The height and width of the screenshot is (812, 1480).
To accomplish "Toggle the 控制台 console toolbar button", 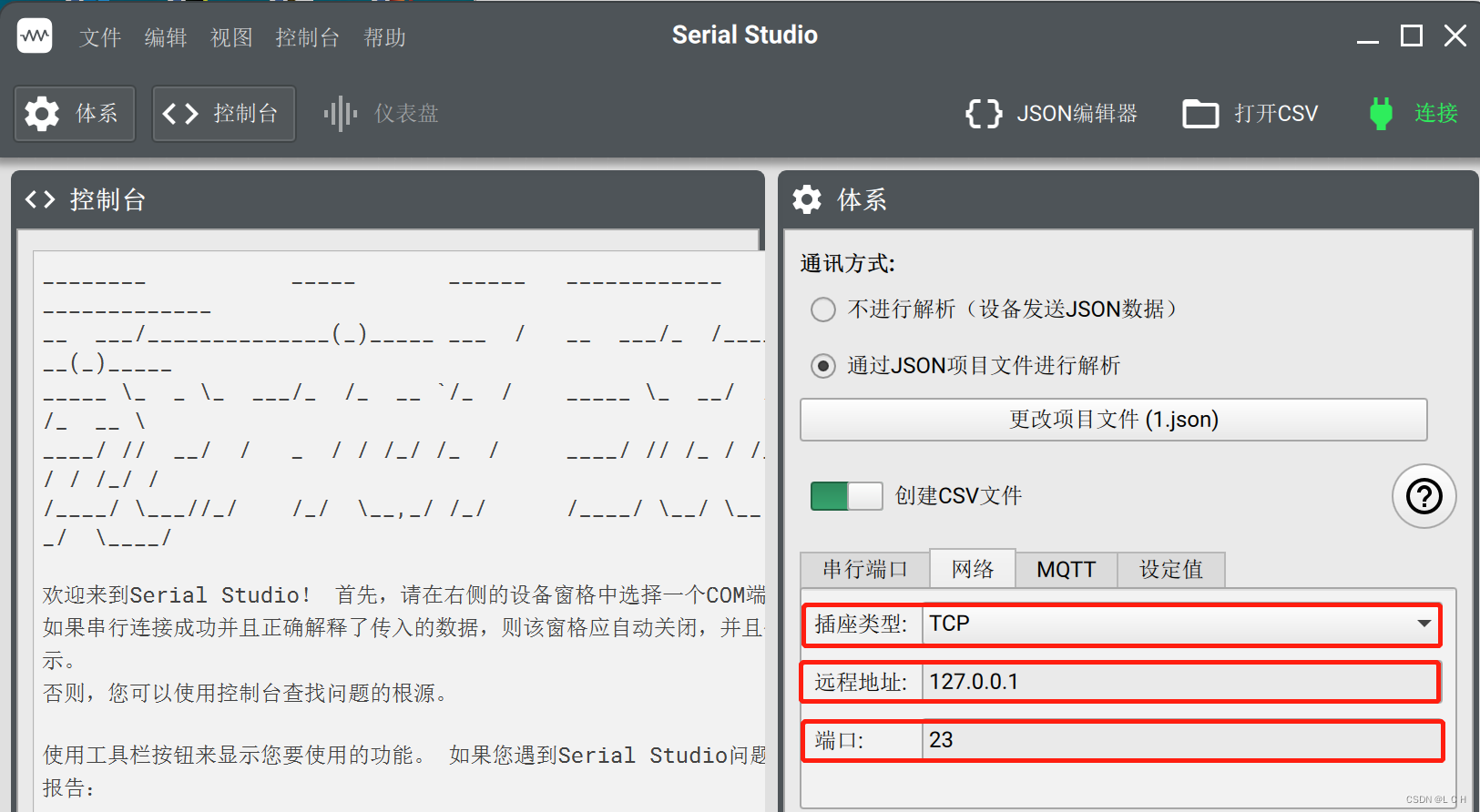I will 224,114.
